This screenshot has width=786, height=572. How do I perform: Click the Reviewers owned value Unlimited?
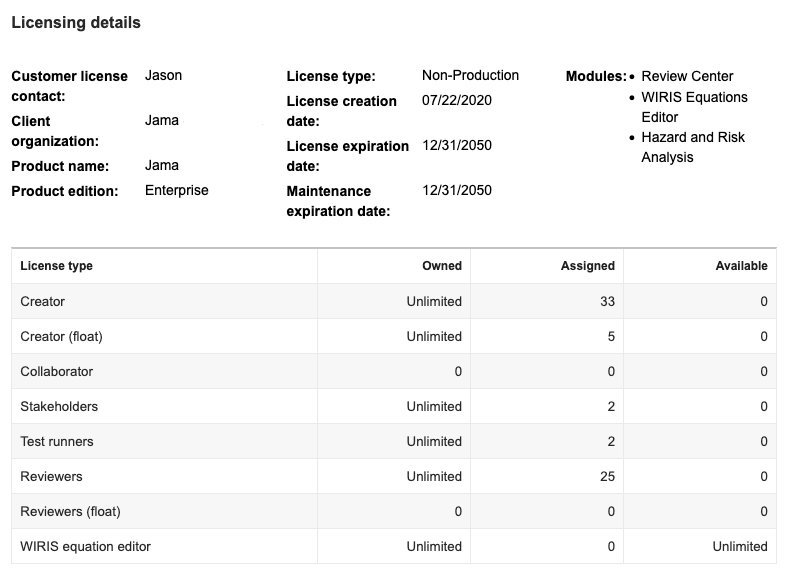[434, 477]
